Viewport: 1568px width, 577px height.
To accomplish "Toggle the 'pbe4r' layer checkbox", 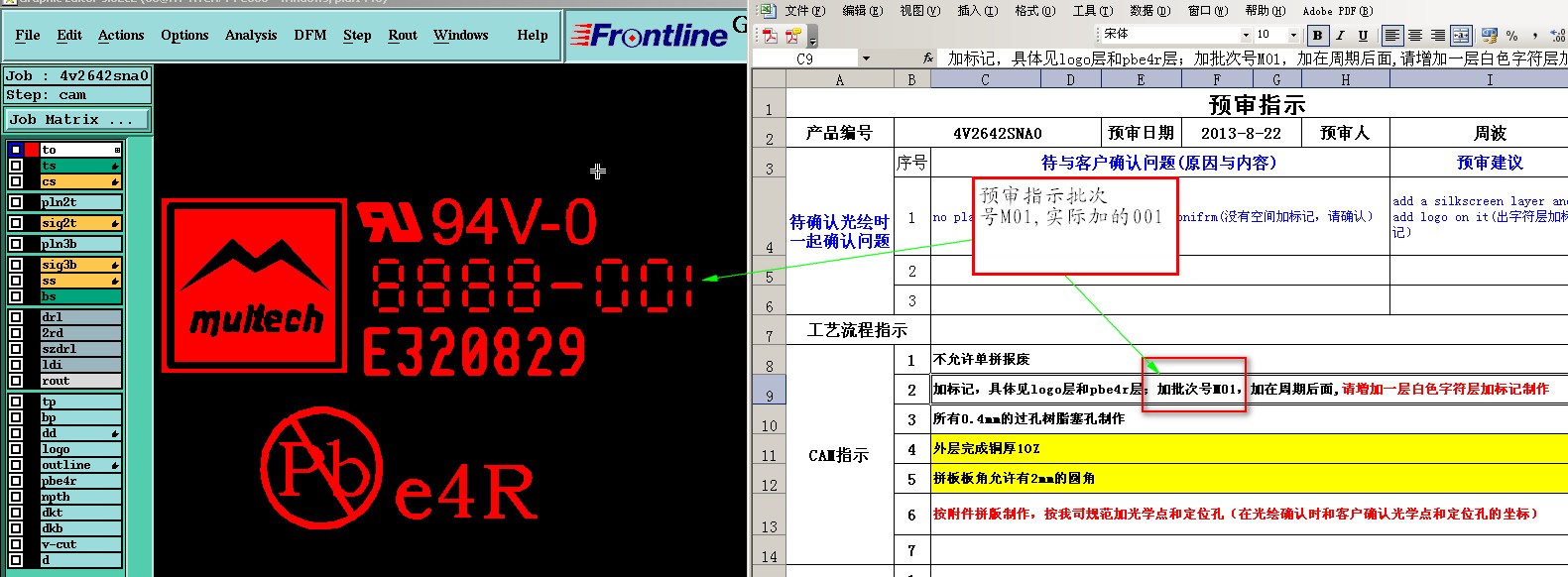I will click(16, 481).
